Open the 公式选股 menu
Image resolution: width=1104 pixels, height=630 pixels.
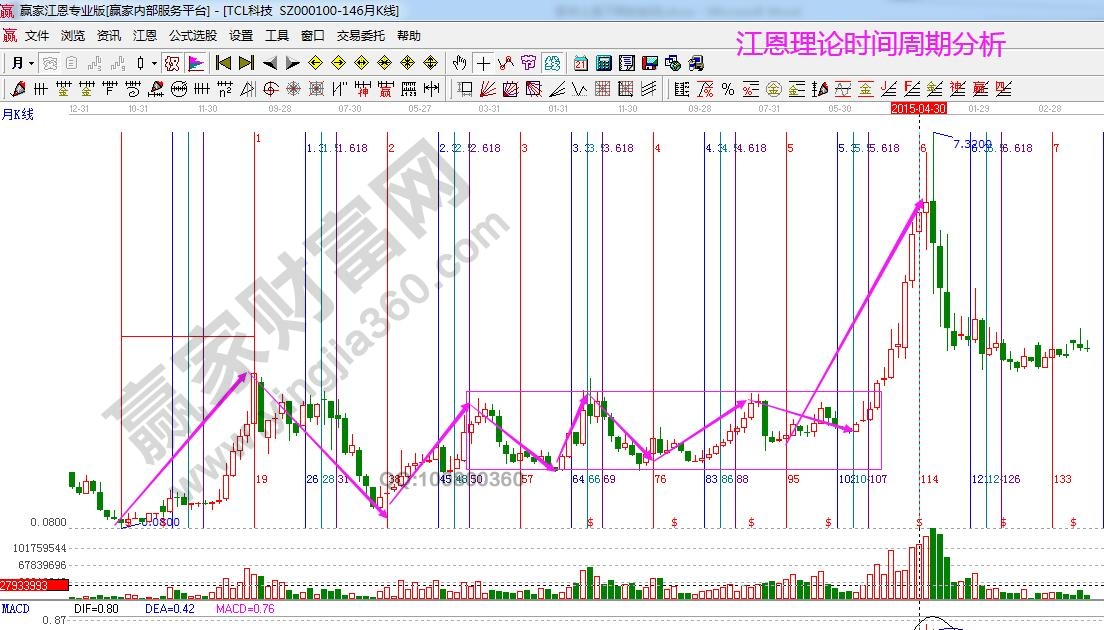pos(193,35)
